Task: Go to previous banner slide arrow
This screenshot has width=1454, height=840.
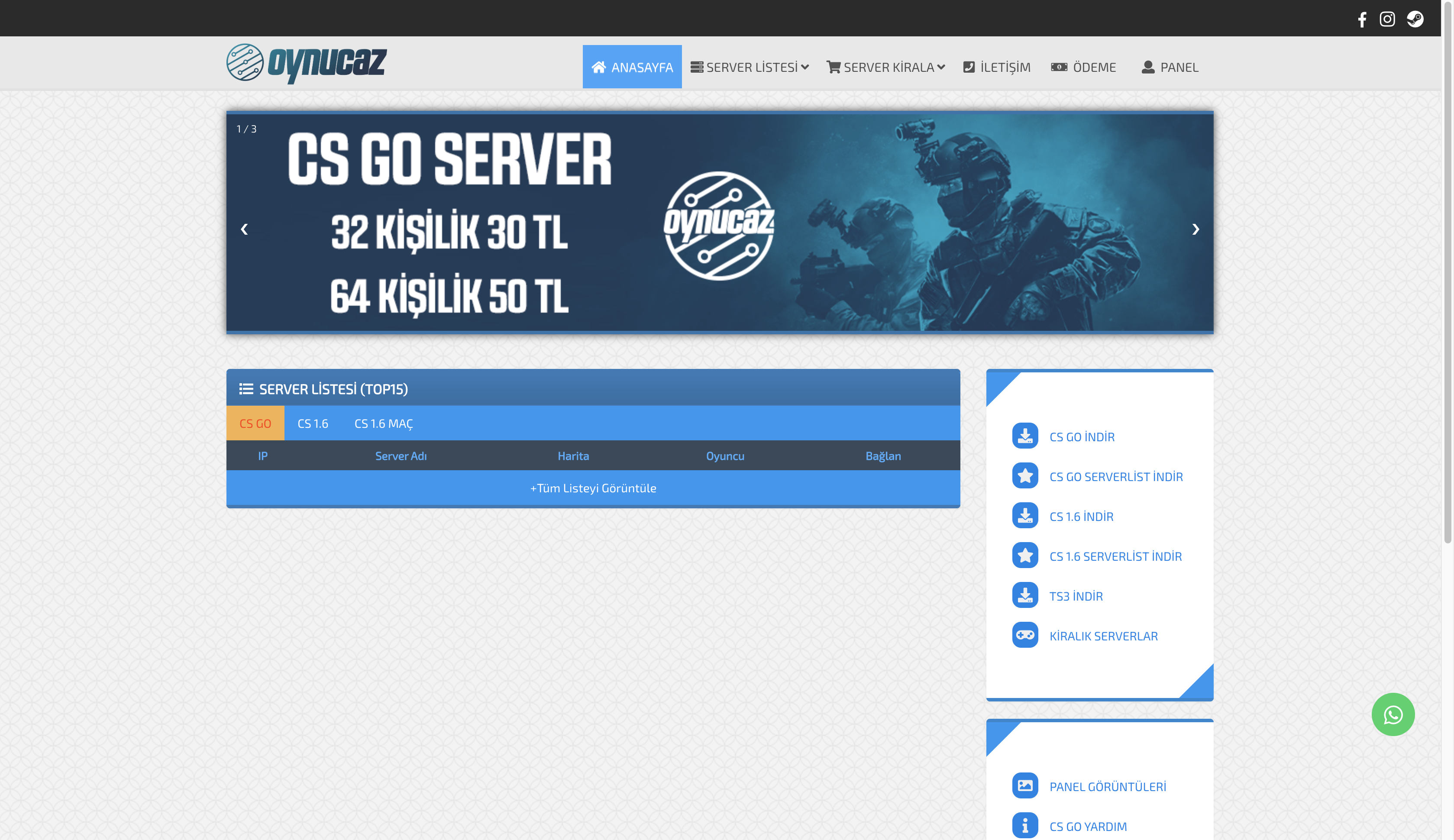Action: click(x=245, y=229)
